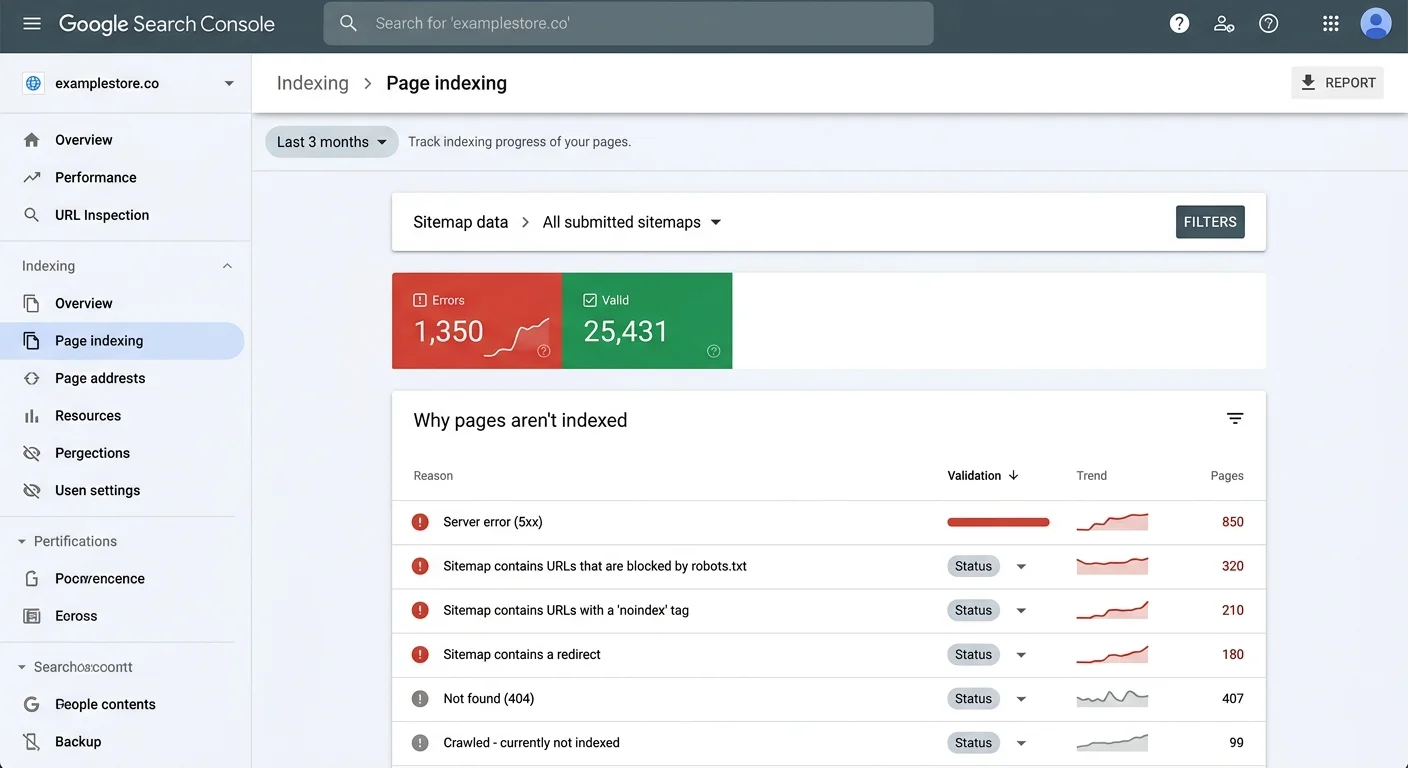This screenshot has width=1408, height=768.
Task: Click Status chip for Not found (404)
Action: pos(973,699)
